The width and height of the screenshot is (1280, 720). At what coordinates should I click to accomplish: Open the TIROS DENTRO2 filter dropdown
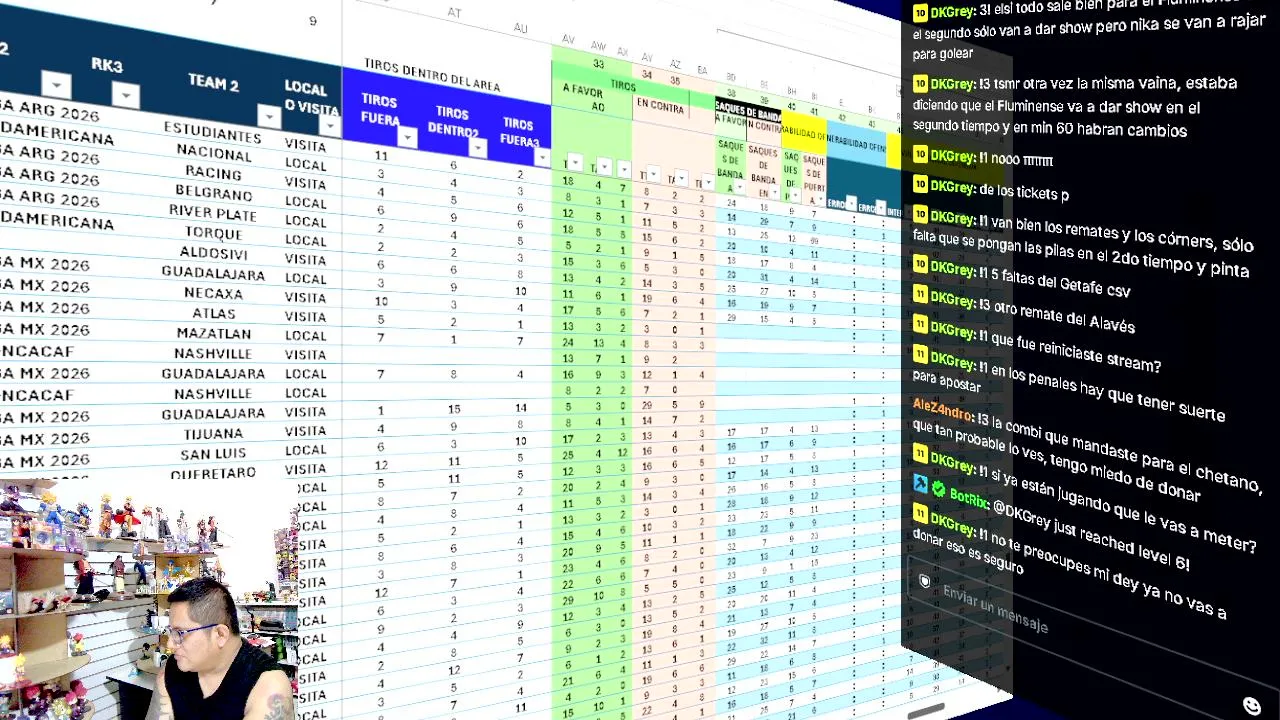tap(478, 147)
